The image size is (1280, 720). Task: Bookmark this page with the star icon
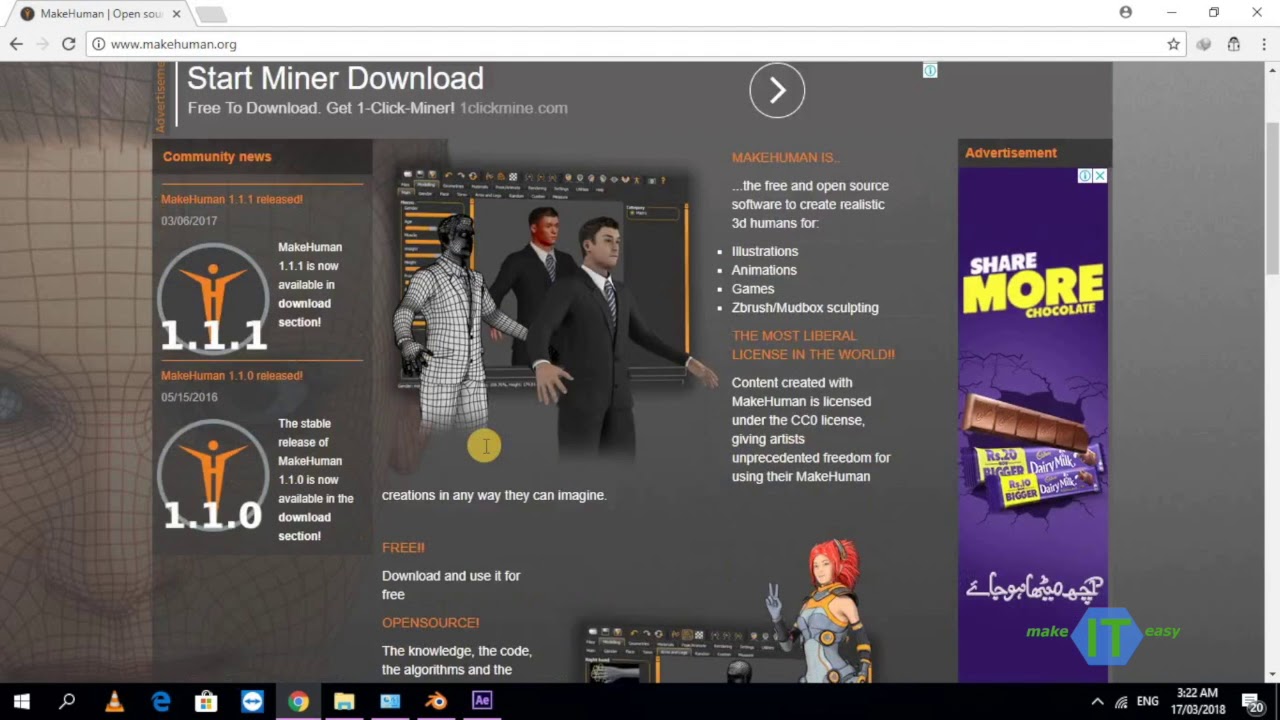[x=1173, y=44]
